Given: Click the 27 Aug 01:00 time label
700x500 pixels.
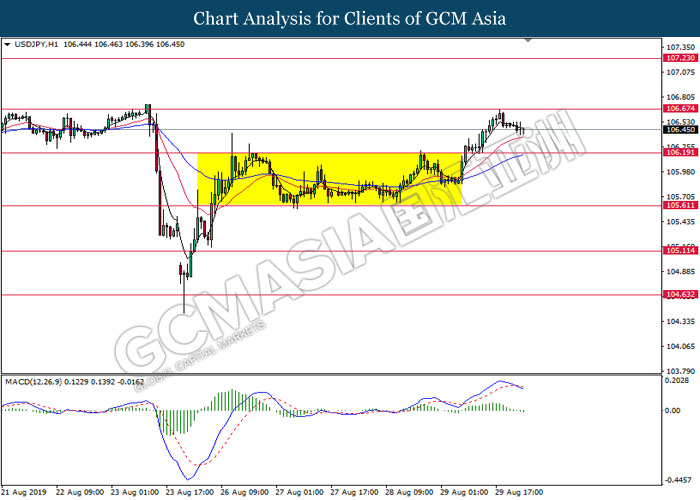Looking at the screenshot, I should 300,492.
